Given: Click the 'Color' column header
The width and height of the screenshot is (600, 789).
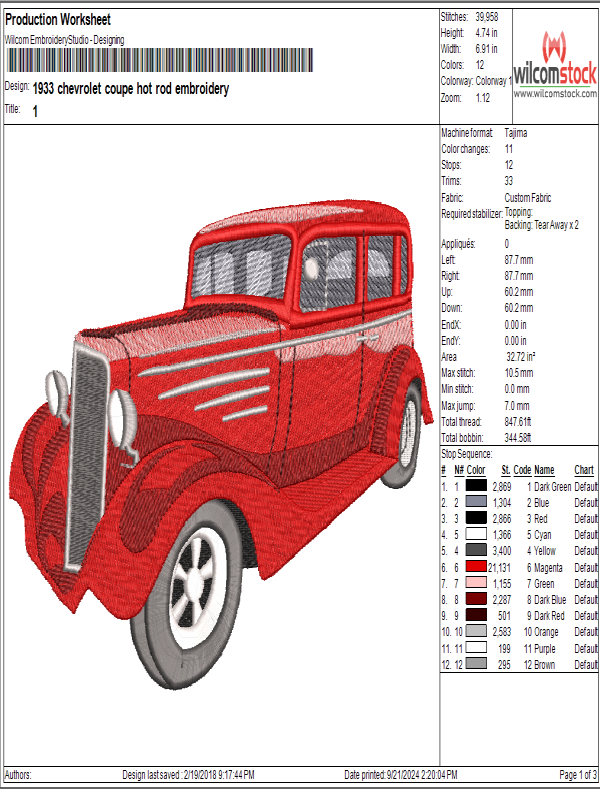Looking at the screenshot, I should pos(476,470).
